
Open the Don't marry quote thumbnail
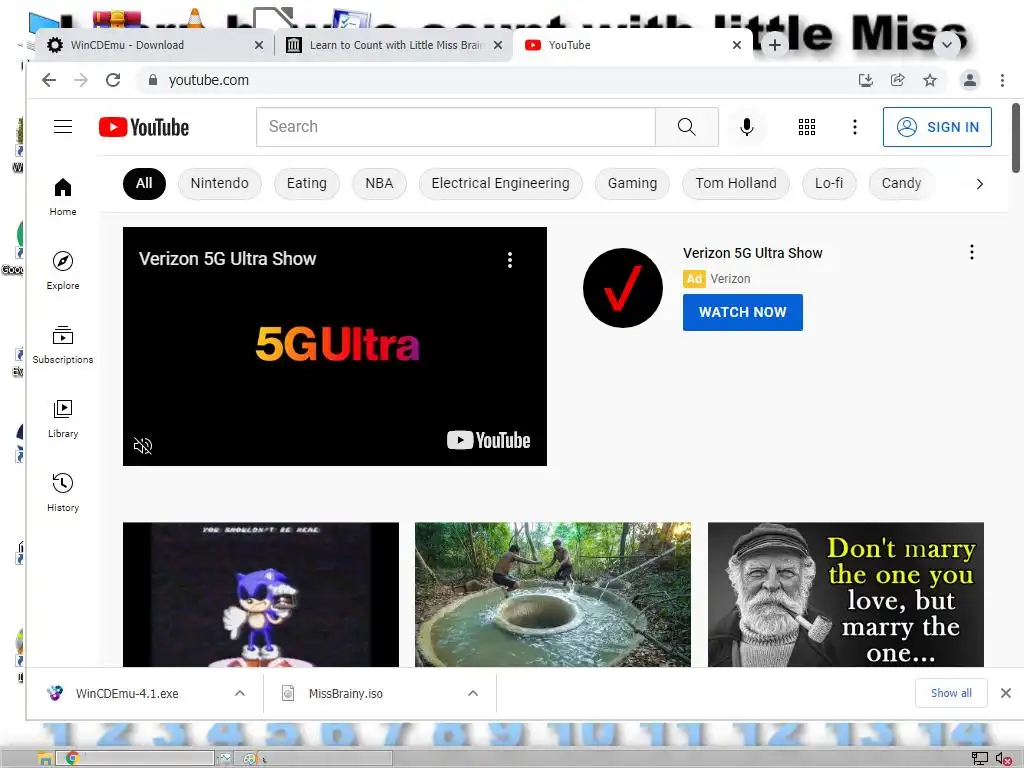point(846,594)
